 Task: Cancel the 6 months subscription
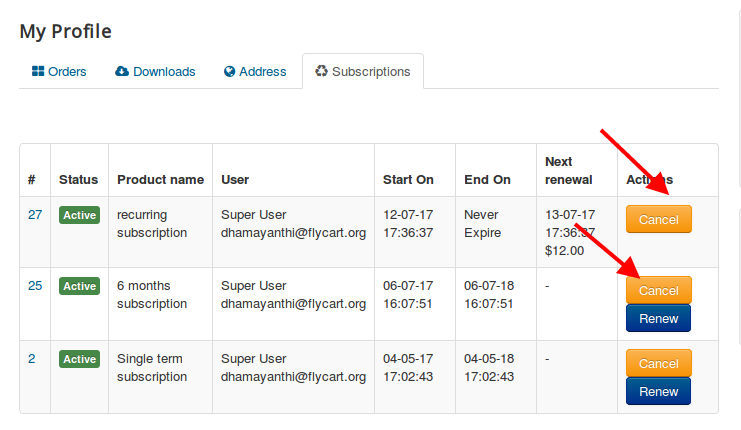pyautogui.click(x=658, y=290)
